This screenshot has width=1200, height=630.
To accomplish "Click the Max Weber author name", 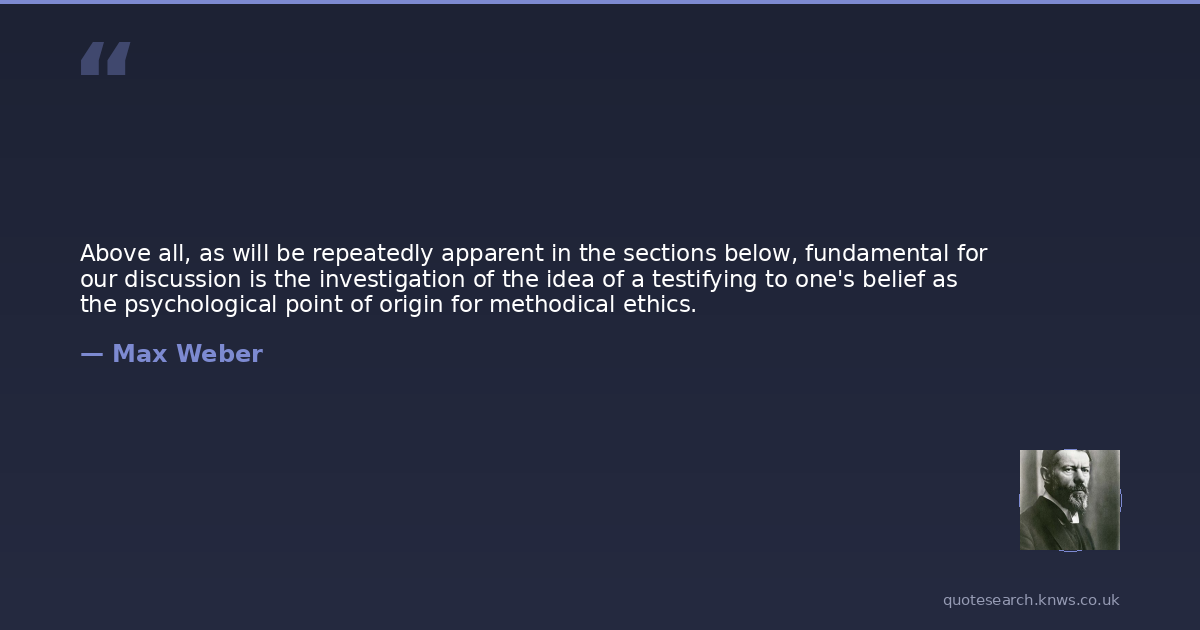I will coord(187,354).
